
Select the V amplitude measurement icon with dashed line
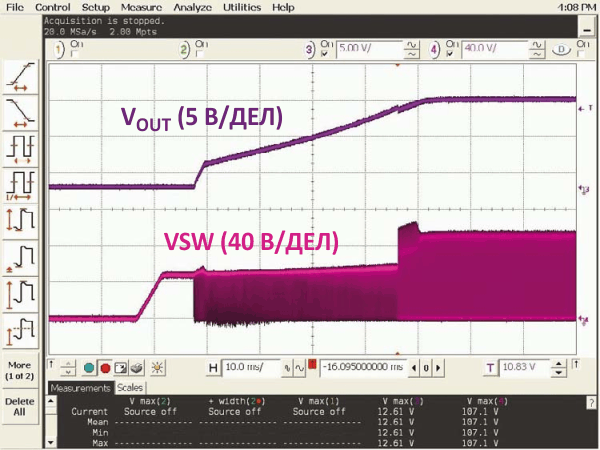(21, 331)
